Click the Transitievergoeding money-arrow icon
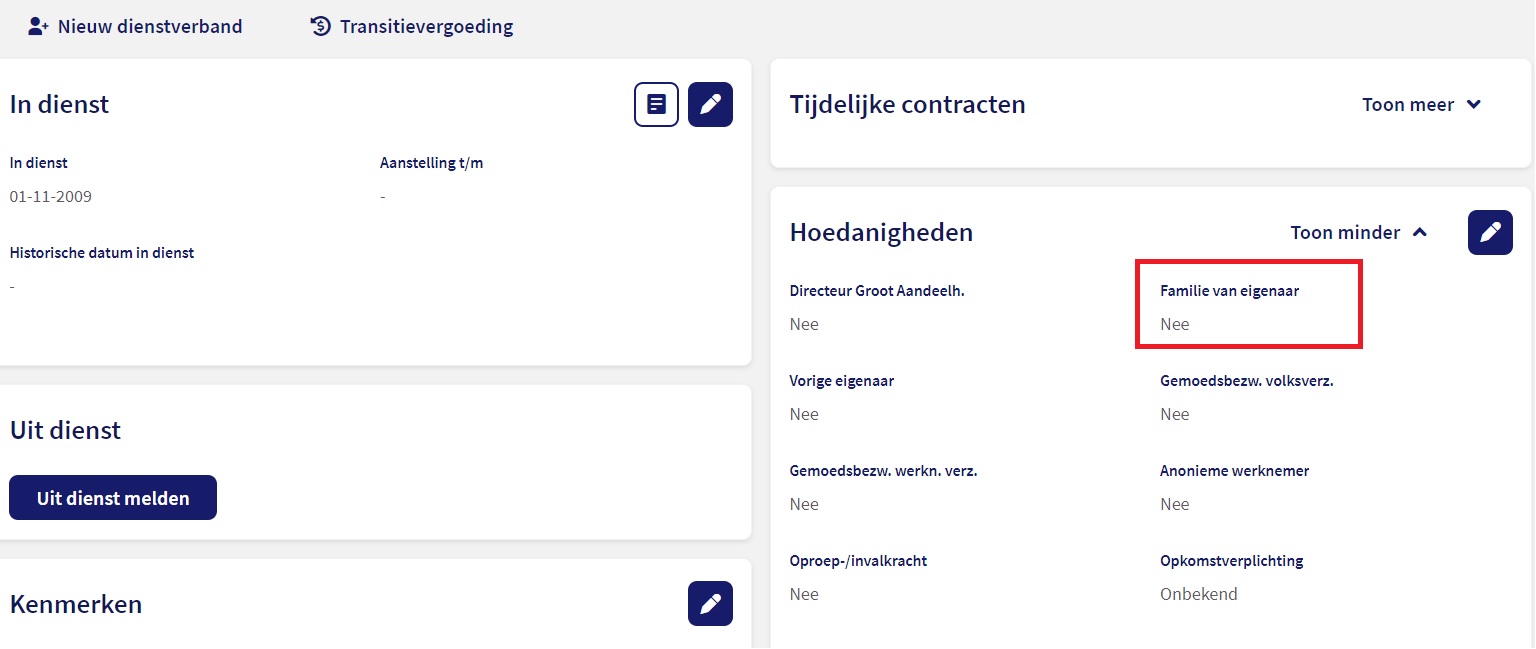 320,27
